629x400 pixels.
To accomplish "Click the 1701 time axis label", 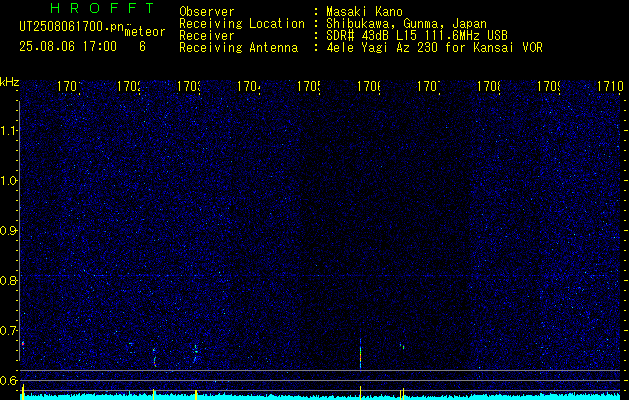I will (x=69, y=86).
